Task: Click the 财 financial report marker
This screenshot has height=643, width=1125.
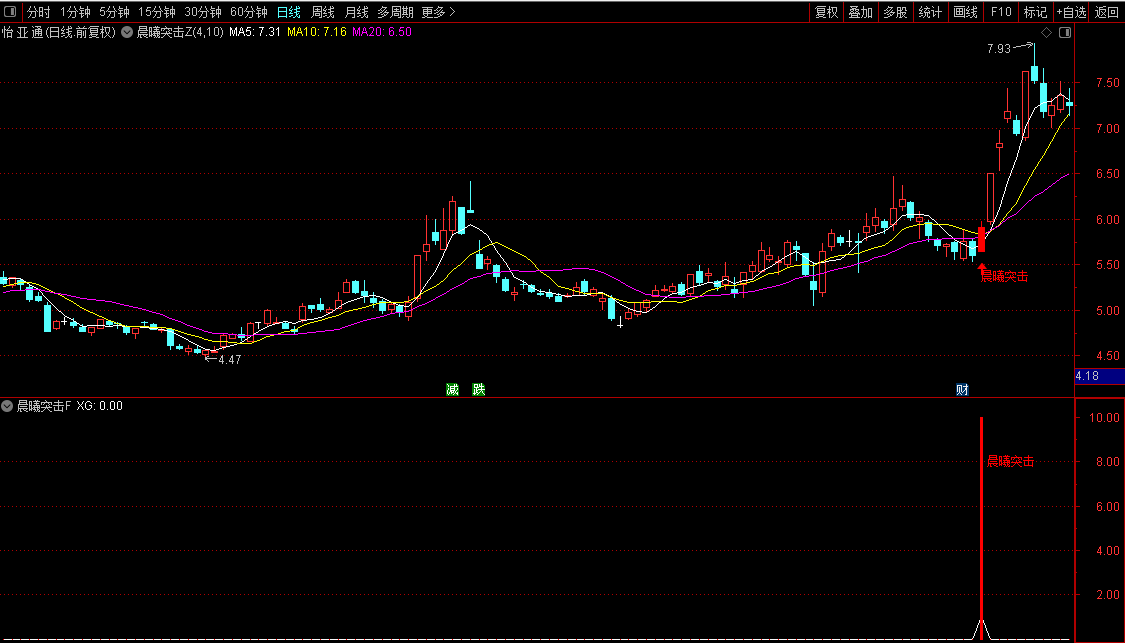Action: 962,389
